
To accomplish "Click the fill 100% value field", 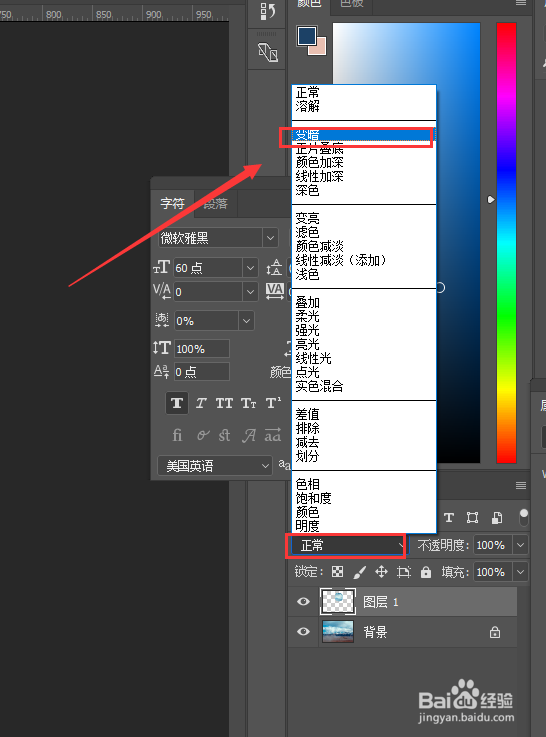I will coord(492,572).
